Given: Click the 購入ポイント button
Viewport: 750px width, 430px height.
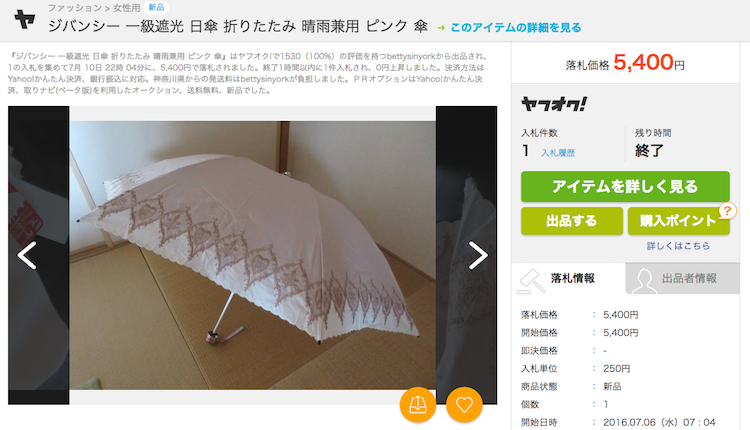Looking at the screenshot, I should point(678,221).
